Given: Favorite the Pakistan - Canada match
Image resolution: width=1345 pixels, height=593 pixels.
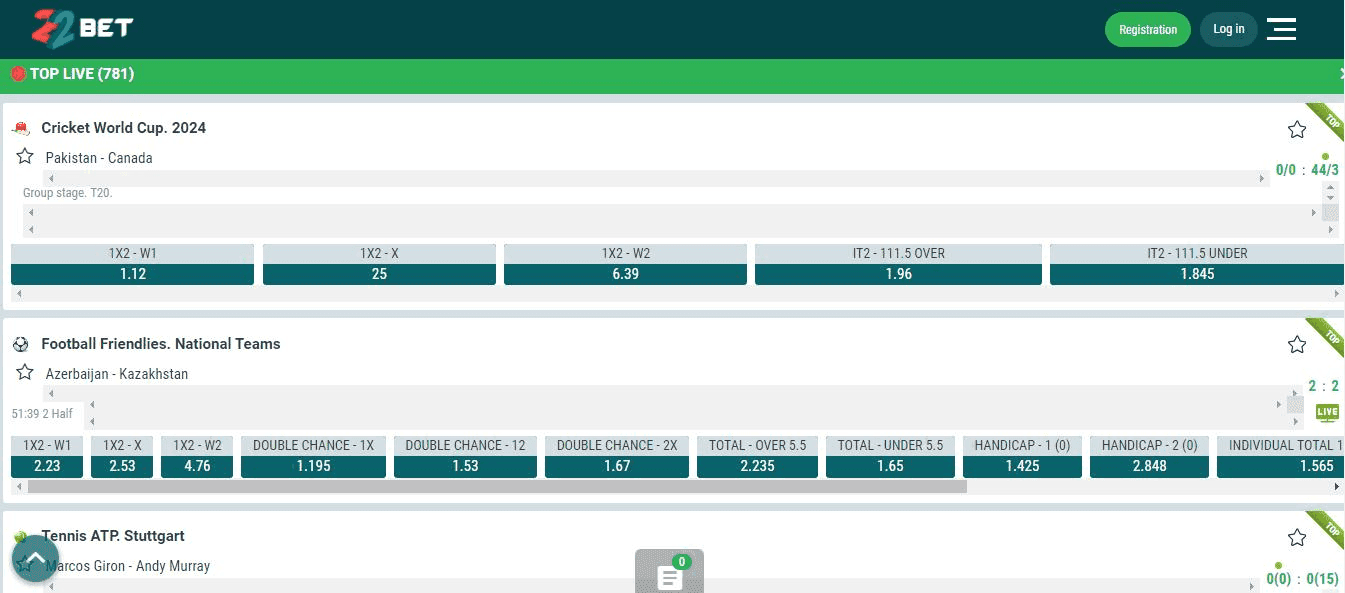Looking at the screenshot, I should (x=24, y=156).
